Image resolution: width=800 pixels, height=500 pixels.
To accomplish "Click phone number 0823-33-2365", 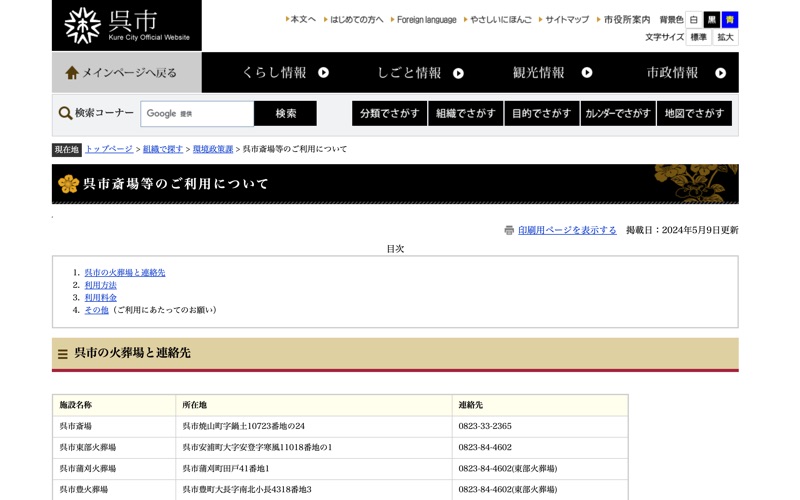I will click(x=485, y=426).
